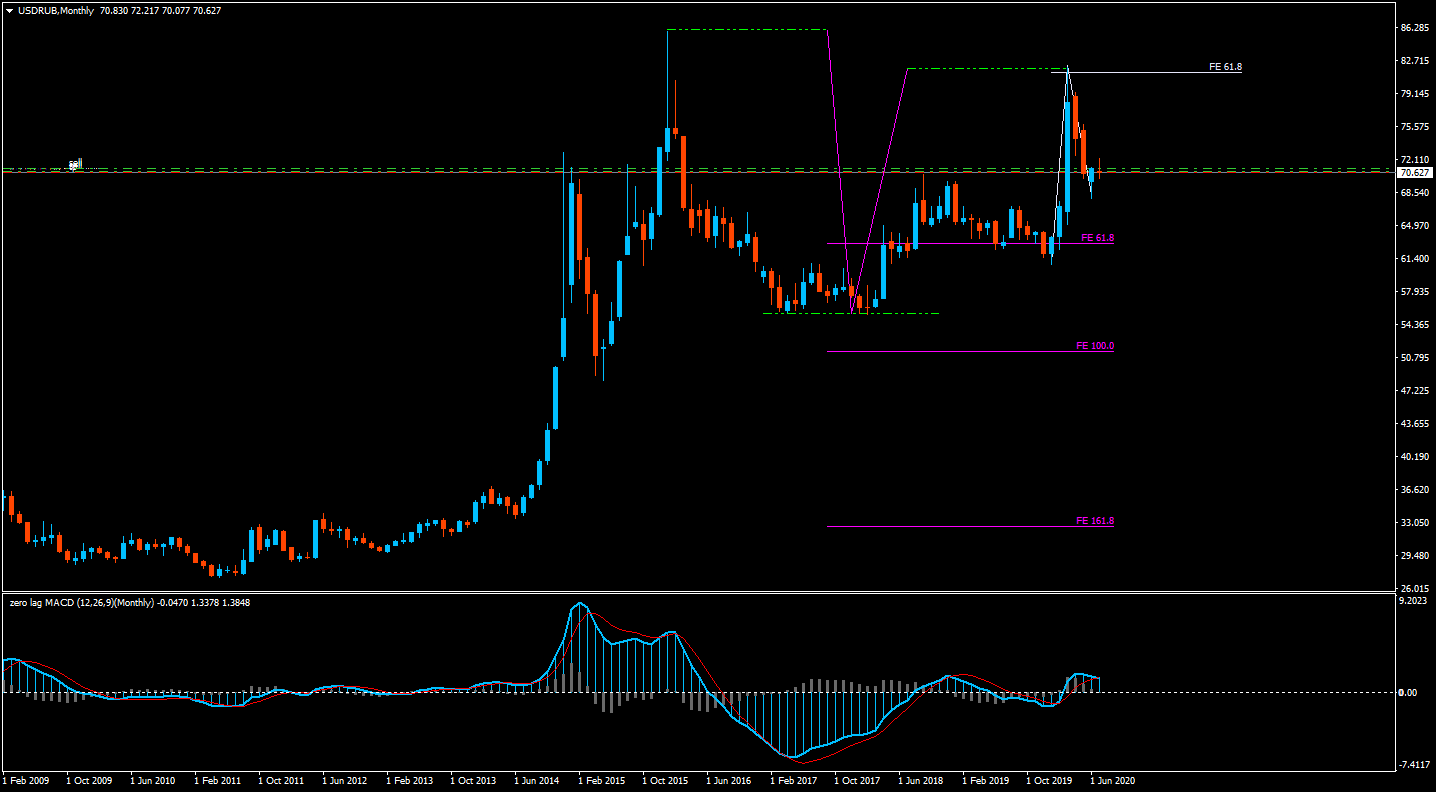Click the 1 Oct 2011 date label
1436x792 pixels.
point(282,780)
